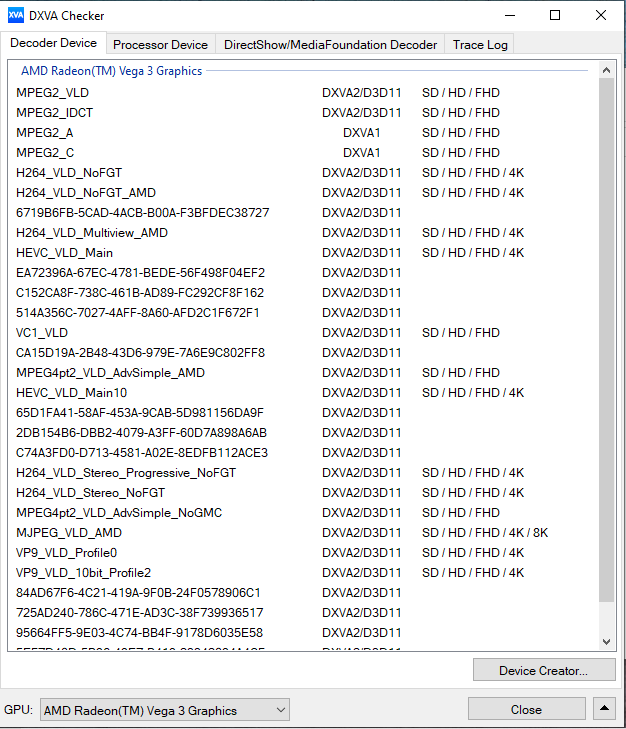The image size is (626, 729).
Task: Click the vertical scrollbar thumb
Action: (x=606, y=340)
